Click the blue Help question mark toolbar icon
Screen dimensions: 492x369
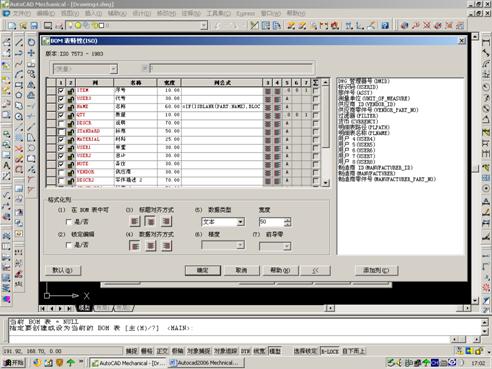[x=385, y=25]
